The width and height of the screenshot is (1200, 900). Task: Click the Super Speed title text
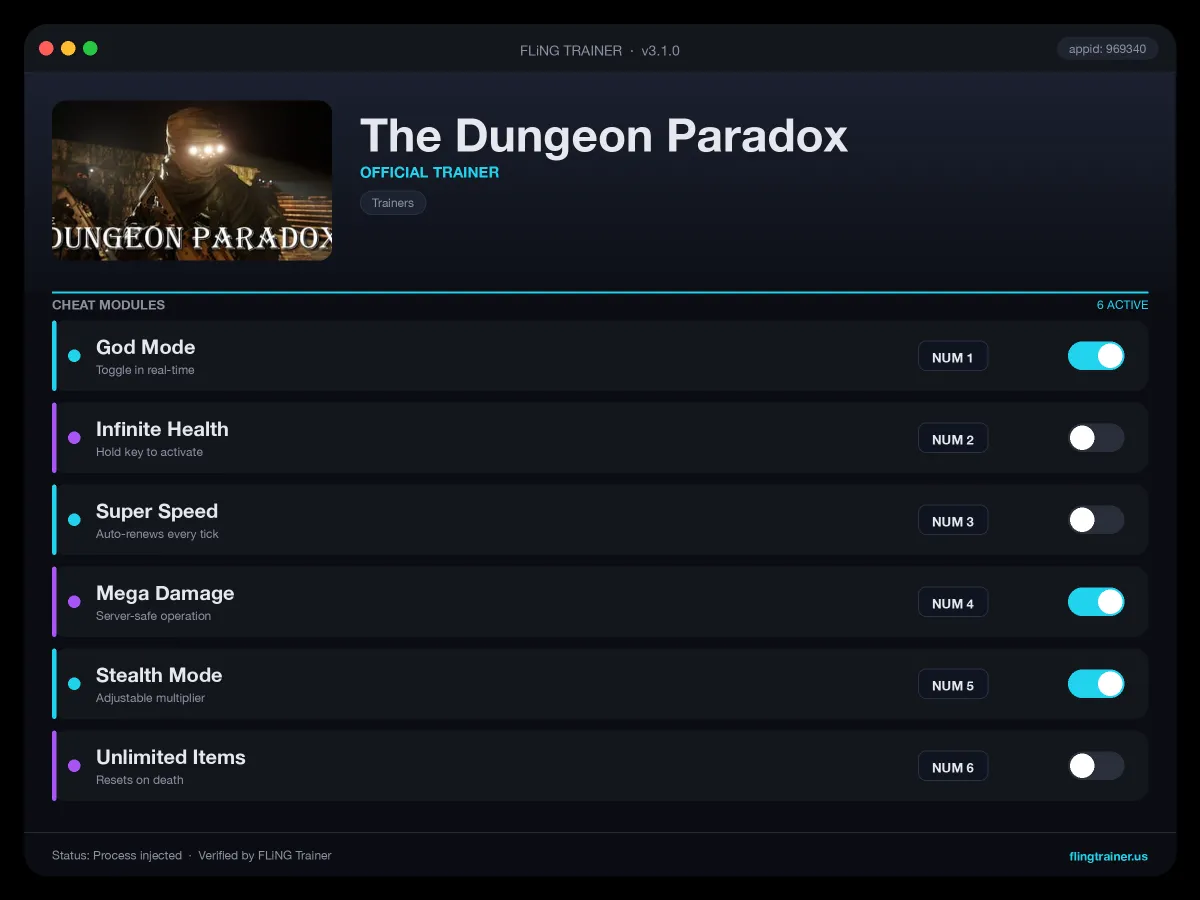(157, 511)
